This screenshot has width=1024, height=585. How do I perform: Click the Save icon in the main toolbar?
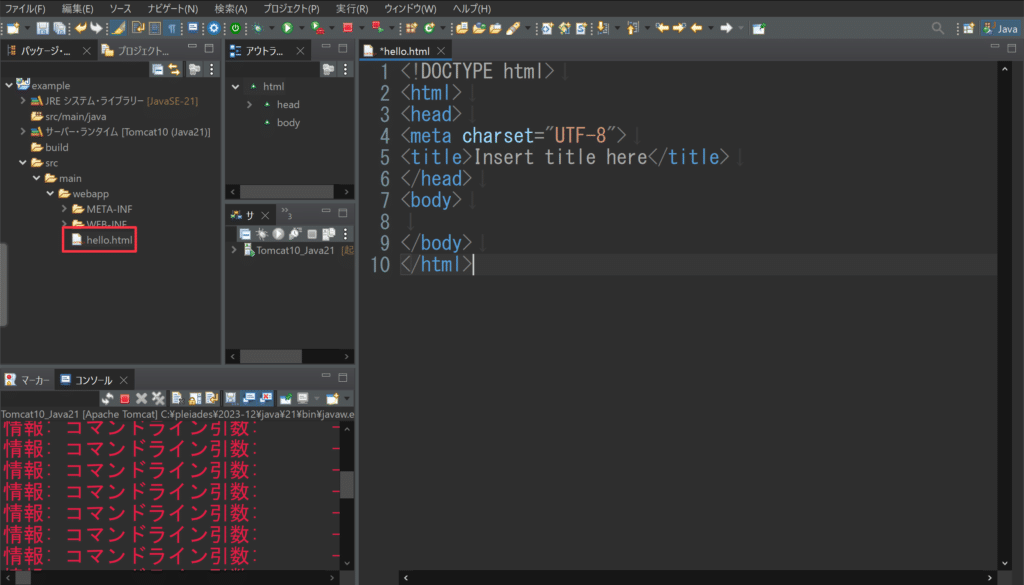coord(43,28)
